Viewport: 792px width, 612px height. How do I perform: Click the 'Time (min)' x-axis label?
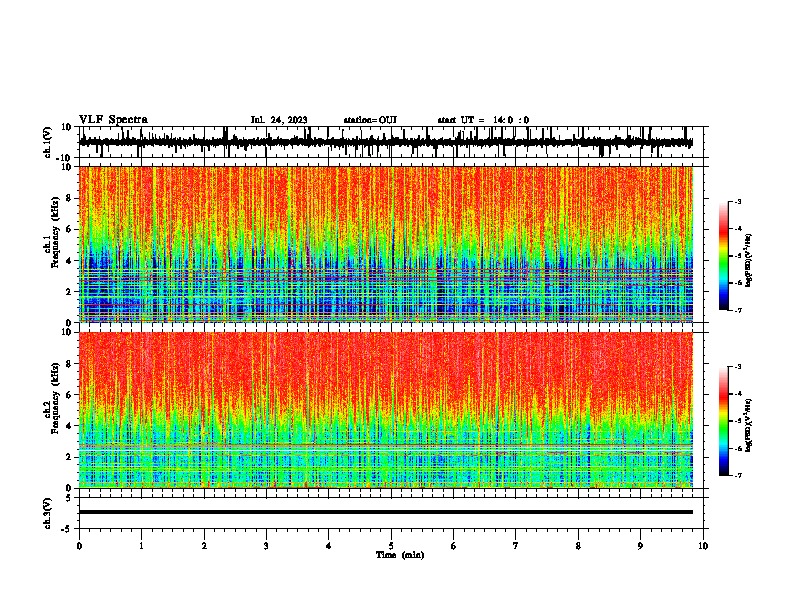[400, 555]
